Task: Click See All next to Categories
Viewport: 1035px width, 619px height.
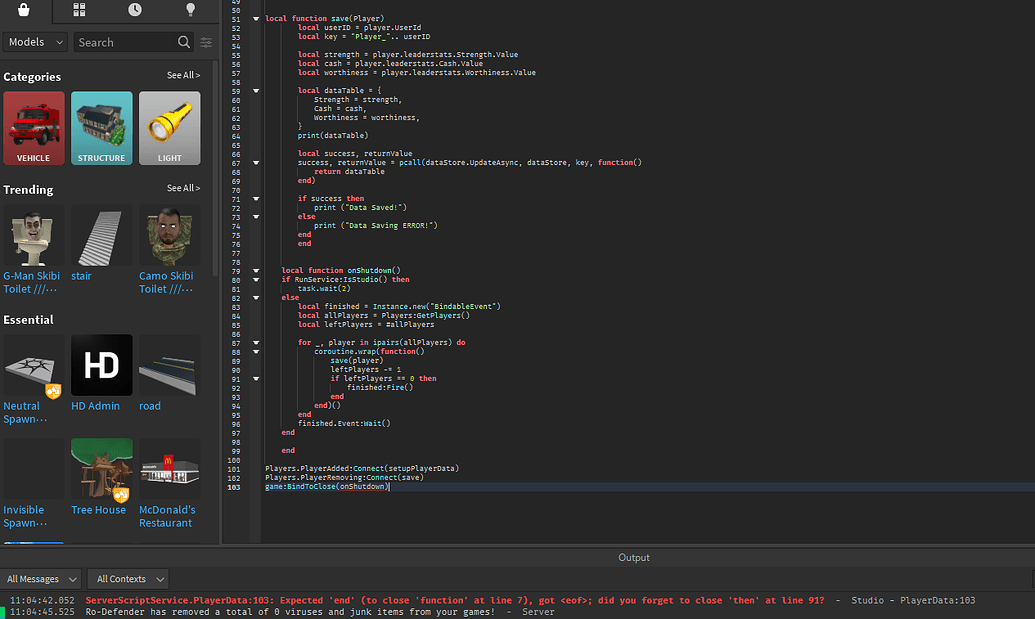Action: [x=183, y=75]
